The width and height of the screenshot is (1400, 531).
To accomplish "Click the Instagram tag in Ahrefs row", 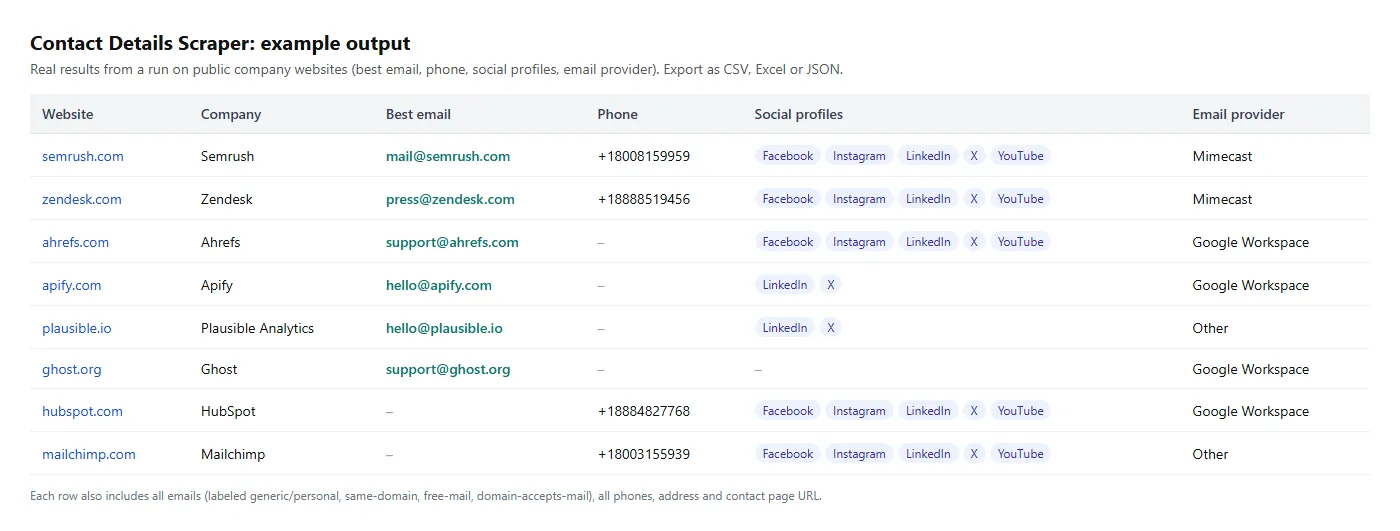I will (x=859, y=242).
